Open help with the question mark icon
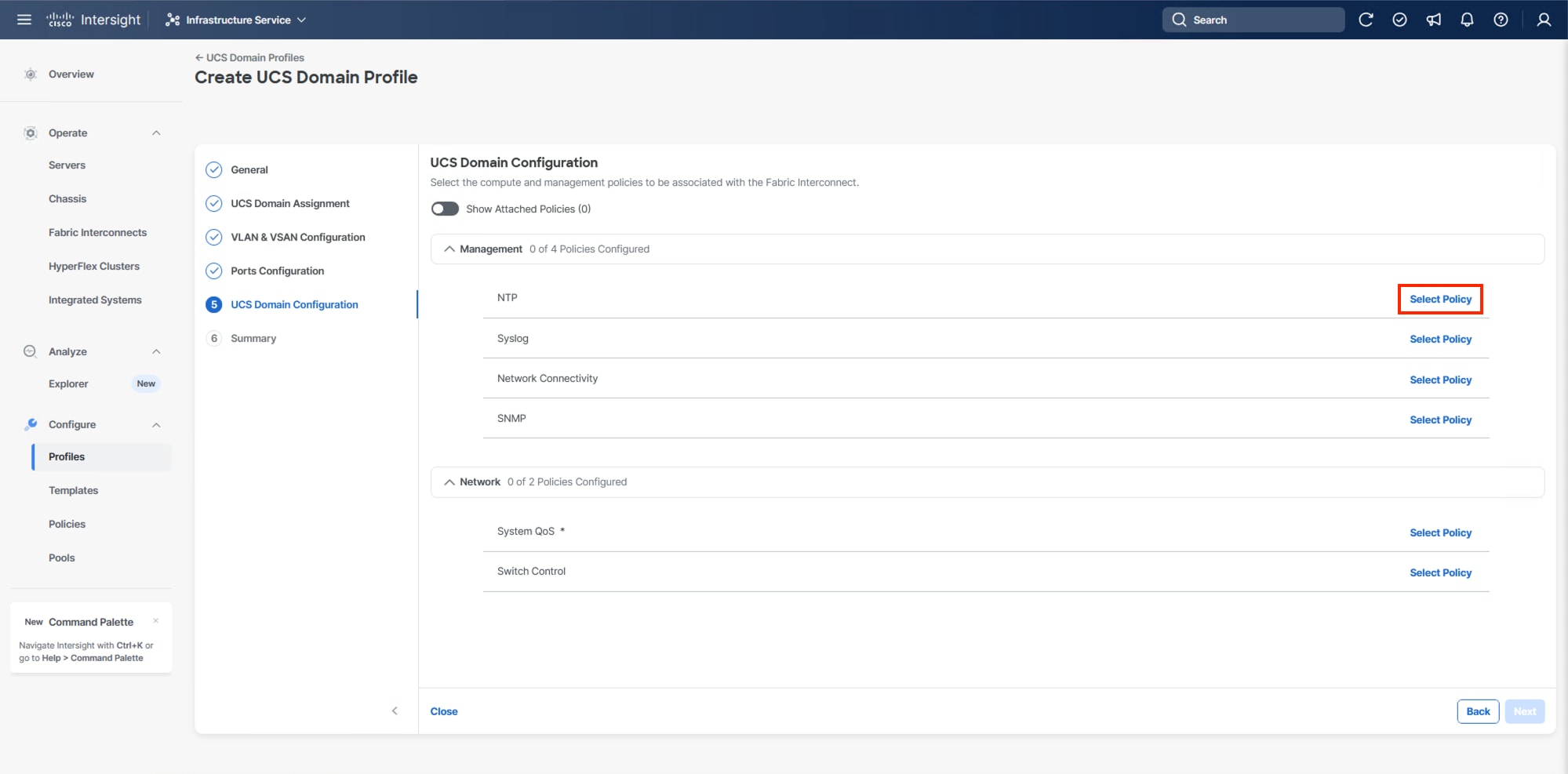 pos(1501,20)
